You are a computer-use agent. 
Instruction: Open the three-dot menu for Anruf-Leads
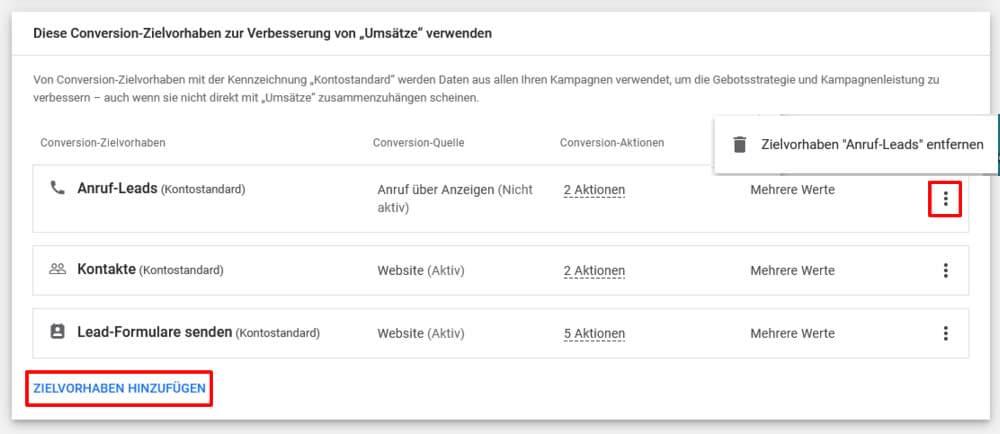pyautogui.click(x=945, y=199)
